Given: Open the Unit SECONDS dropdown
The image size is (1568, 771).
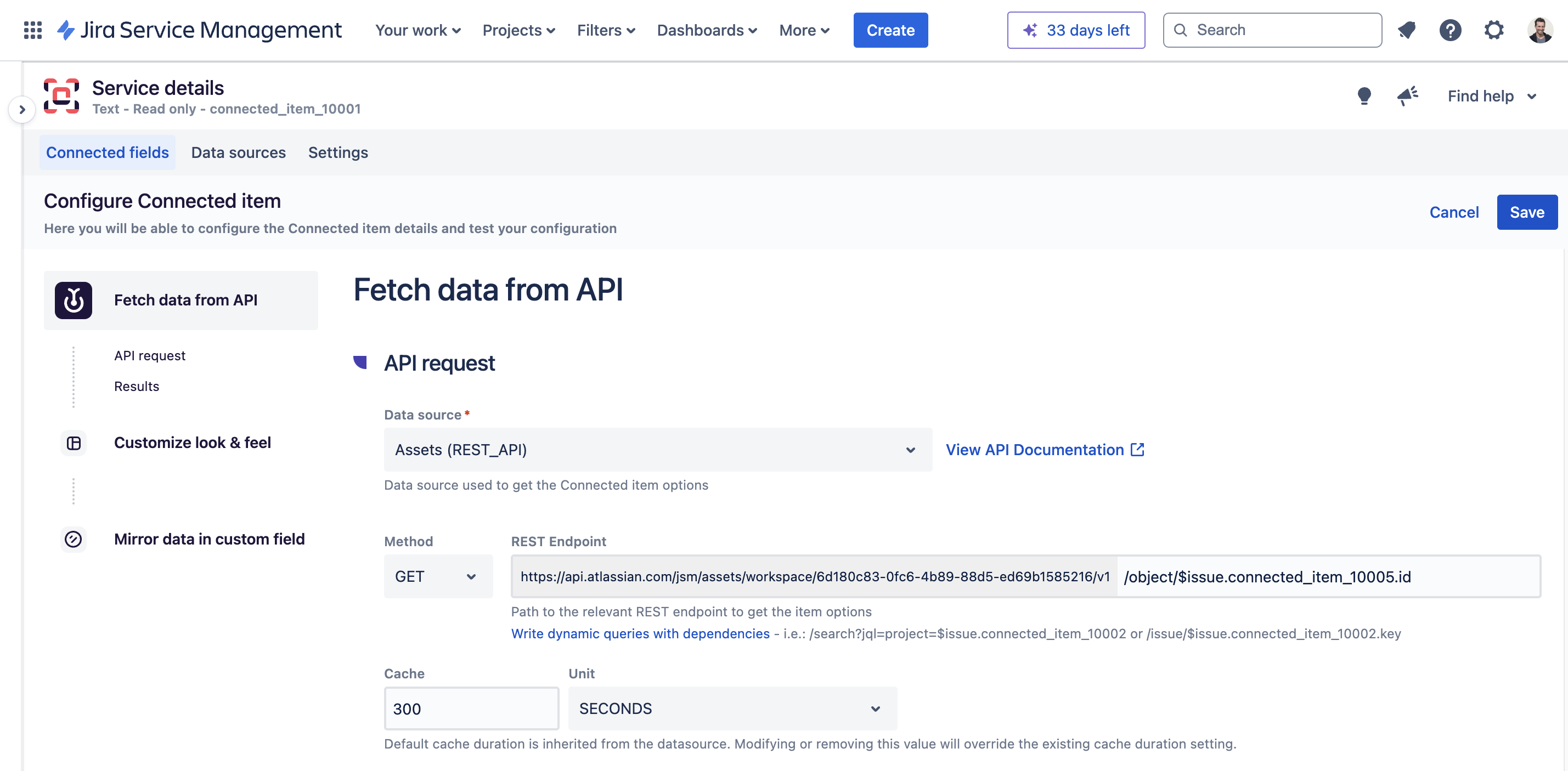Looking at the screenshot, I should pos(732,708).
